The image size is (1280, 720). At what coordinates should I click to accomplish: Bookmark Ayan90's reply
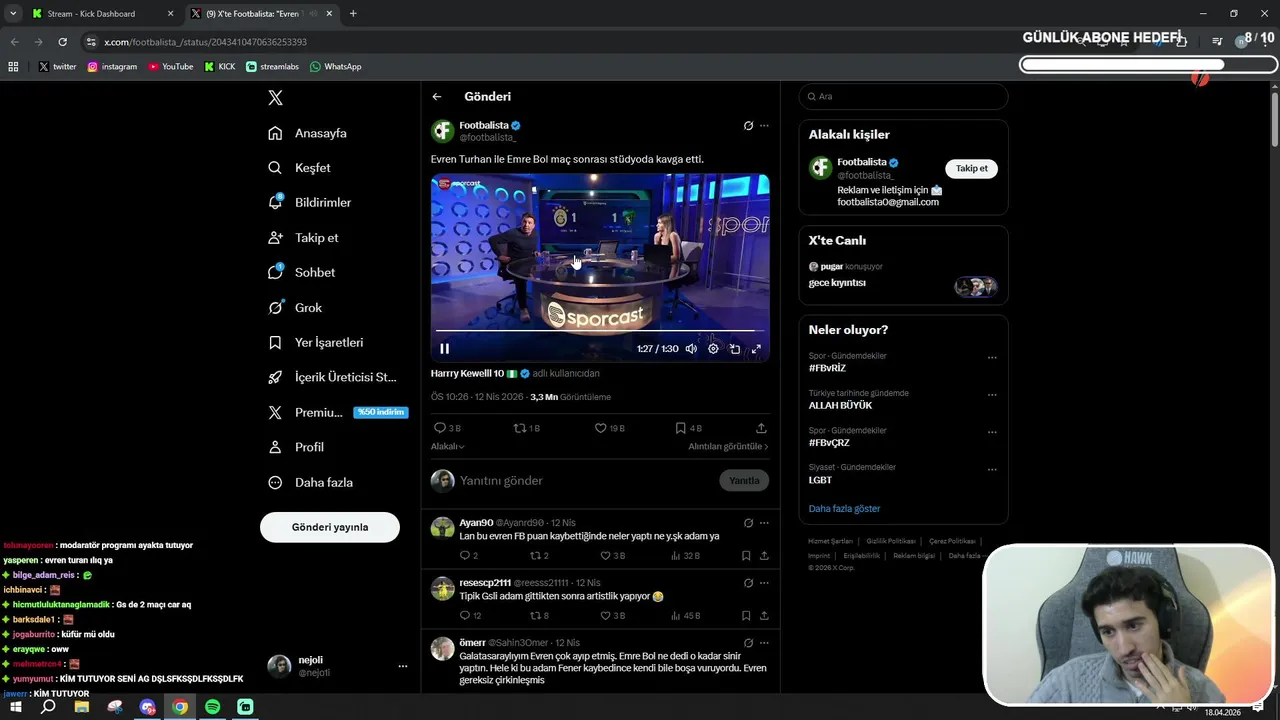(746, 556)
